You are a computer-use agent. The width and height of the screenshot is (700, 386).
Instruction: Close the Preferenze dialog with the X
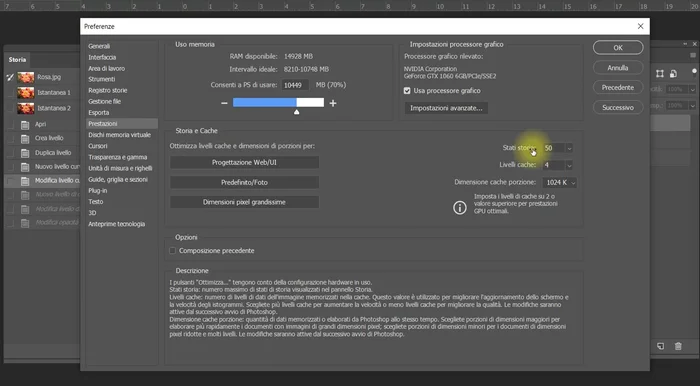click(x=641, y=26)
